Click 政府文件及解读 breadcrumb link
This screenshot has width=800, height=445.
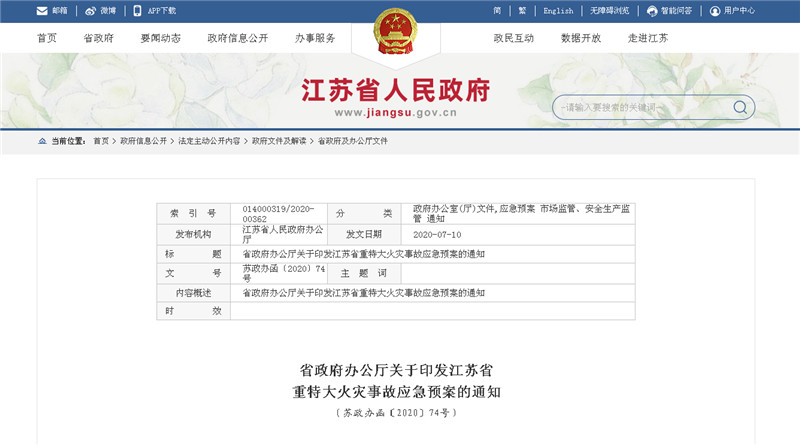click(279, 141)
